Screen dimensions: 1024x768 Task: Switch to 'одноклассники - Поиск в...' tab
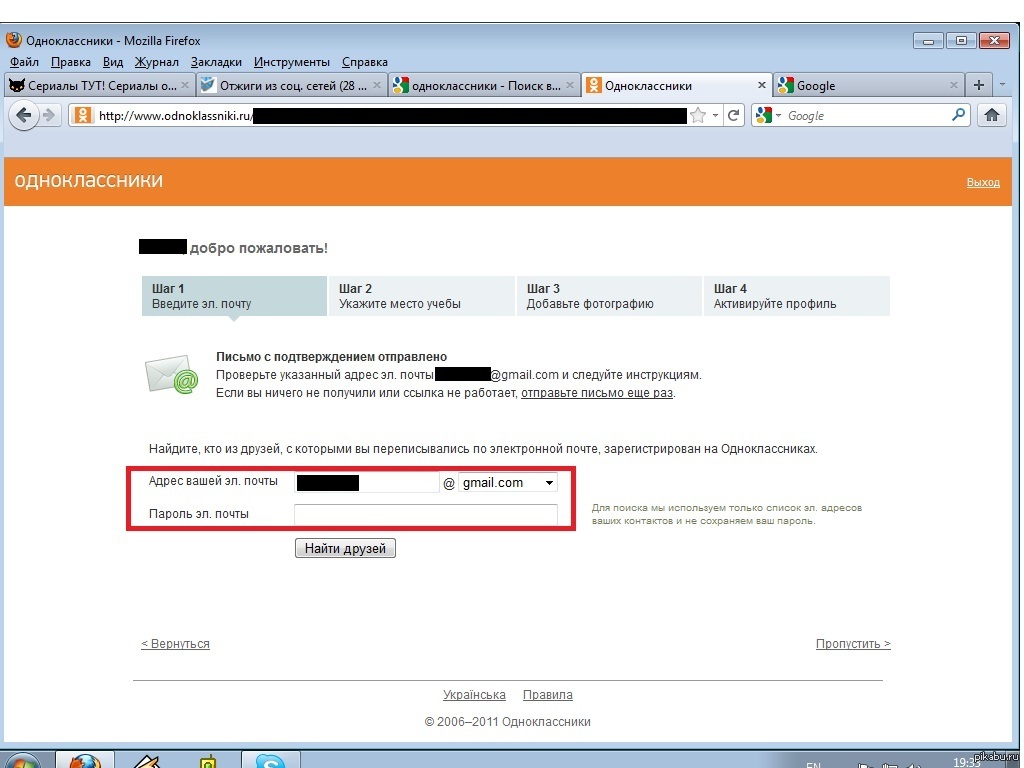click(x=483, y=86)
